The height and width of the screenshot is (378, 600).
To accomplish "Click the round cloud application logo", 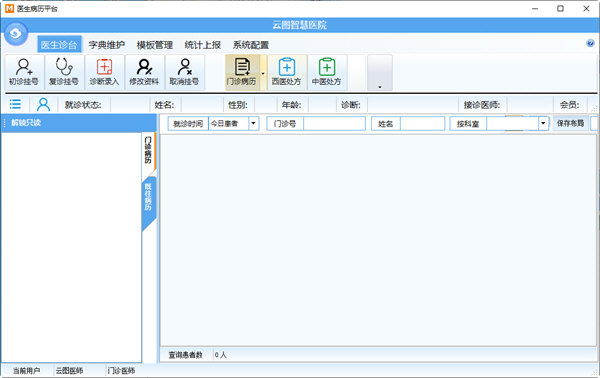I will coord(16,34).
